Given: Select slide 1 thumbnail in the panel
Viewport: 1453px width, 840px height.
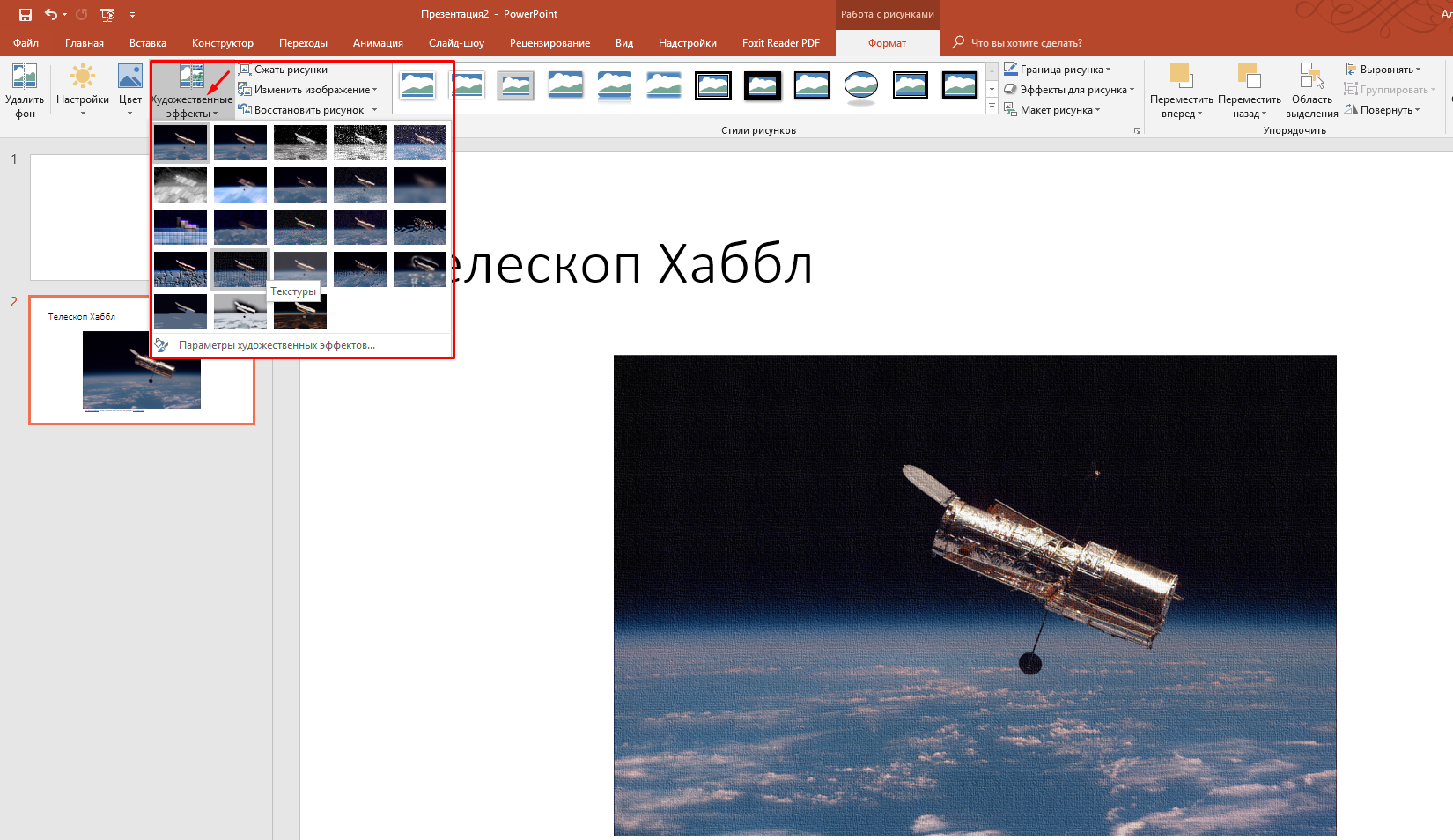Looking at the screenshot, I should click(90, 217).
